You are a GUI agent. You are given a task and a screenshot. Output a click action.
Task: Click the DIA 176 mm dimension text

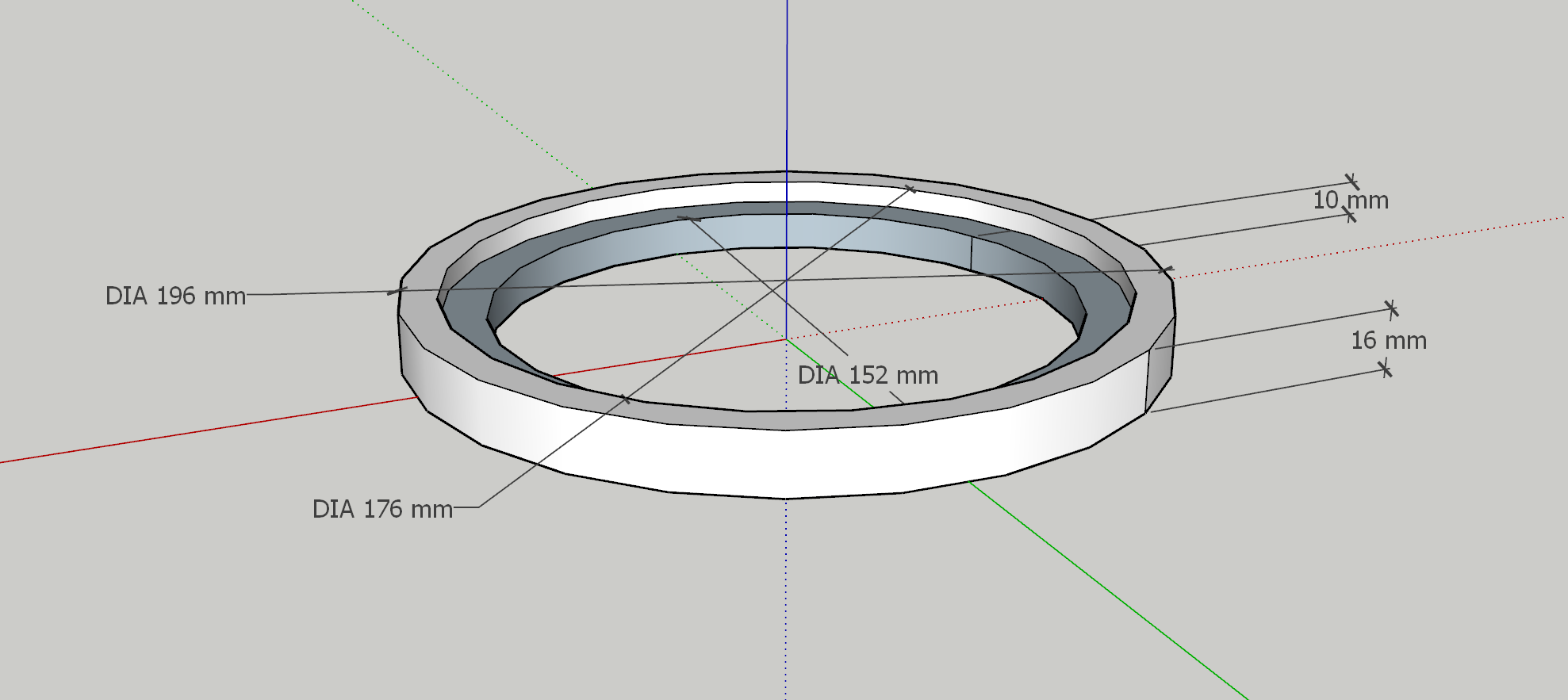pyautogui.click(x=382, y=509)
